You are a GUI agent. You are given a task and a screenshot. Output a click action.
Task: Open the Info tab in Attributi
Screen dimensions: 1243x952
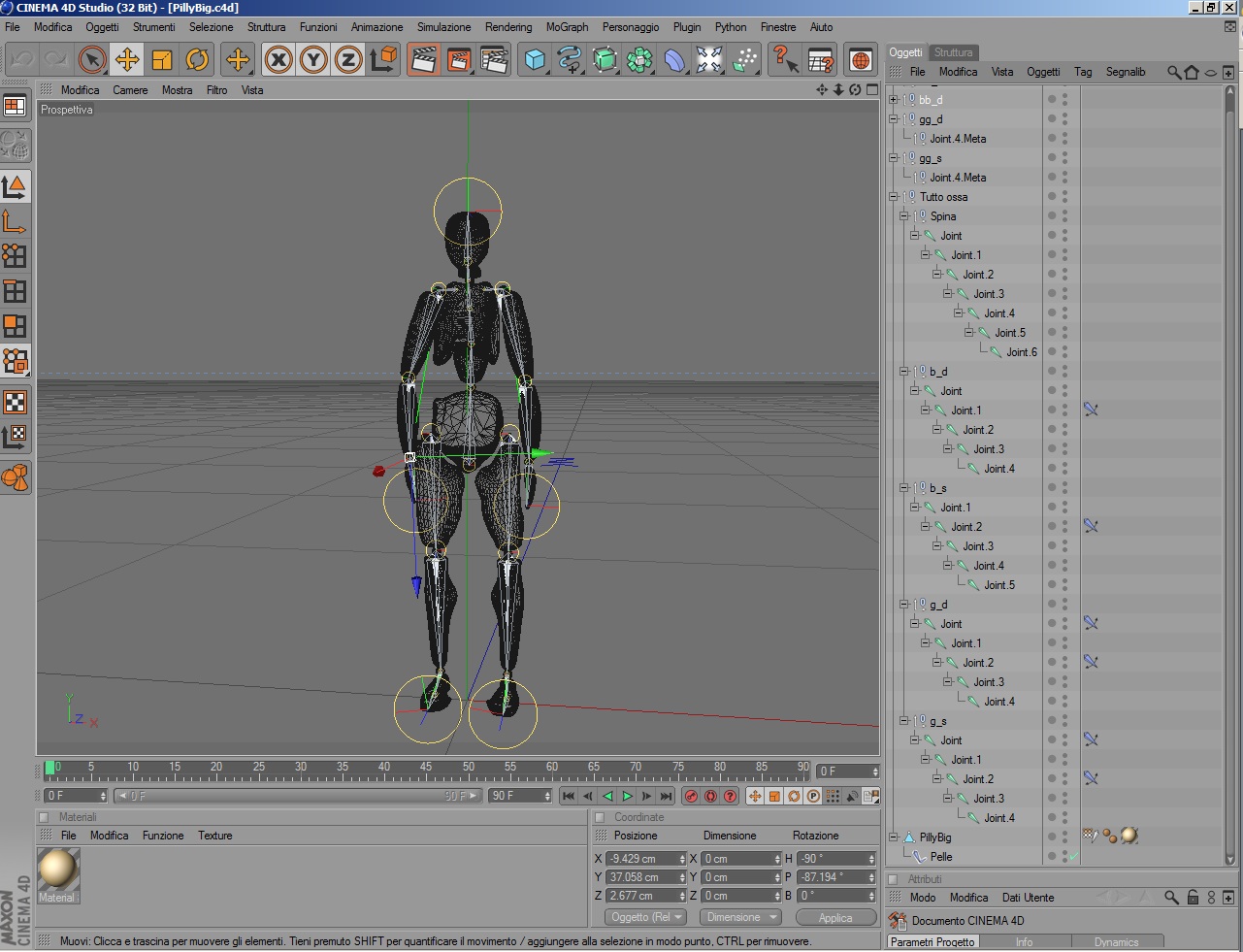pyautogui.click(x=1024, y=942)
